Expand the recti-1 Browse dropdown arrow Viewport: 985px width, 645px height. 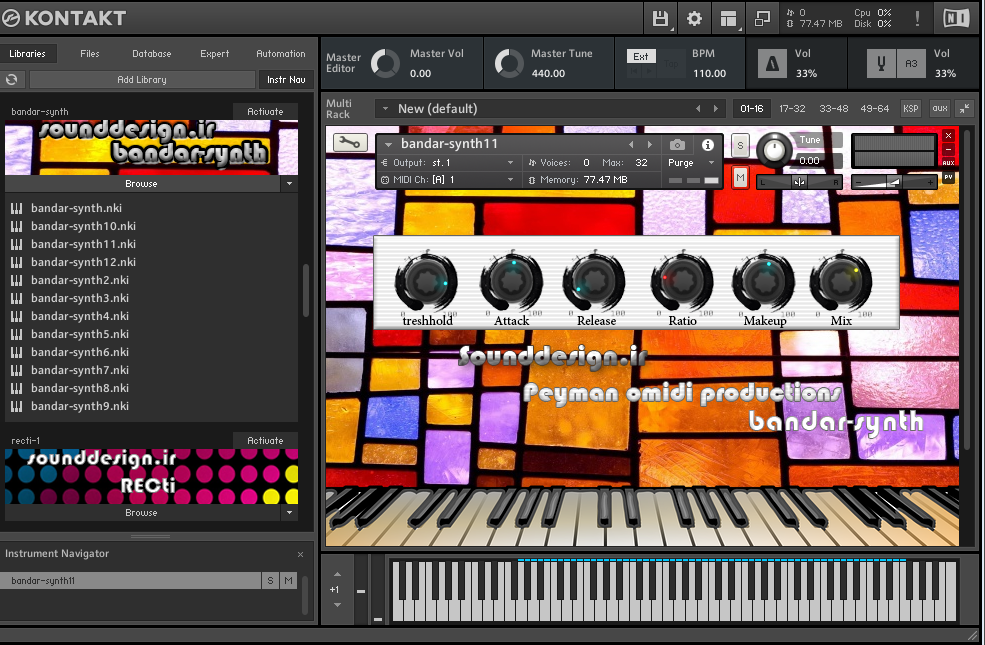pyautogui.click(x=289, y=512)
